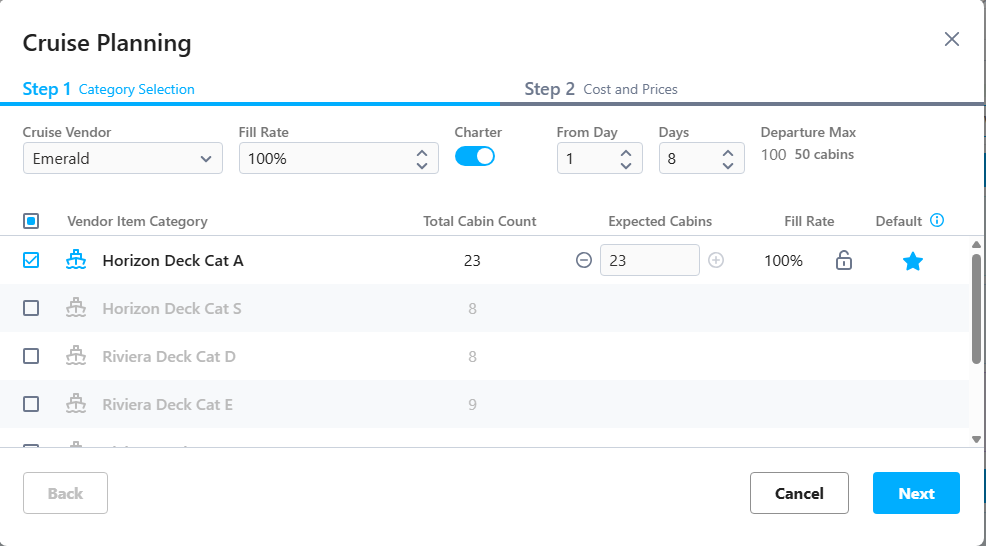Increase the Fill Rate value with the up arrow

[x=422, y=152]
